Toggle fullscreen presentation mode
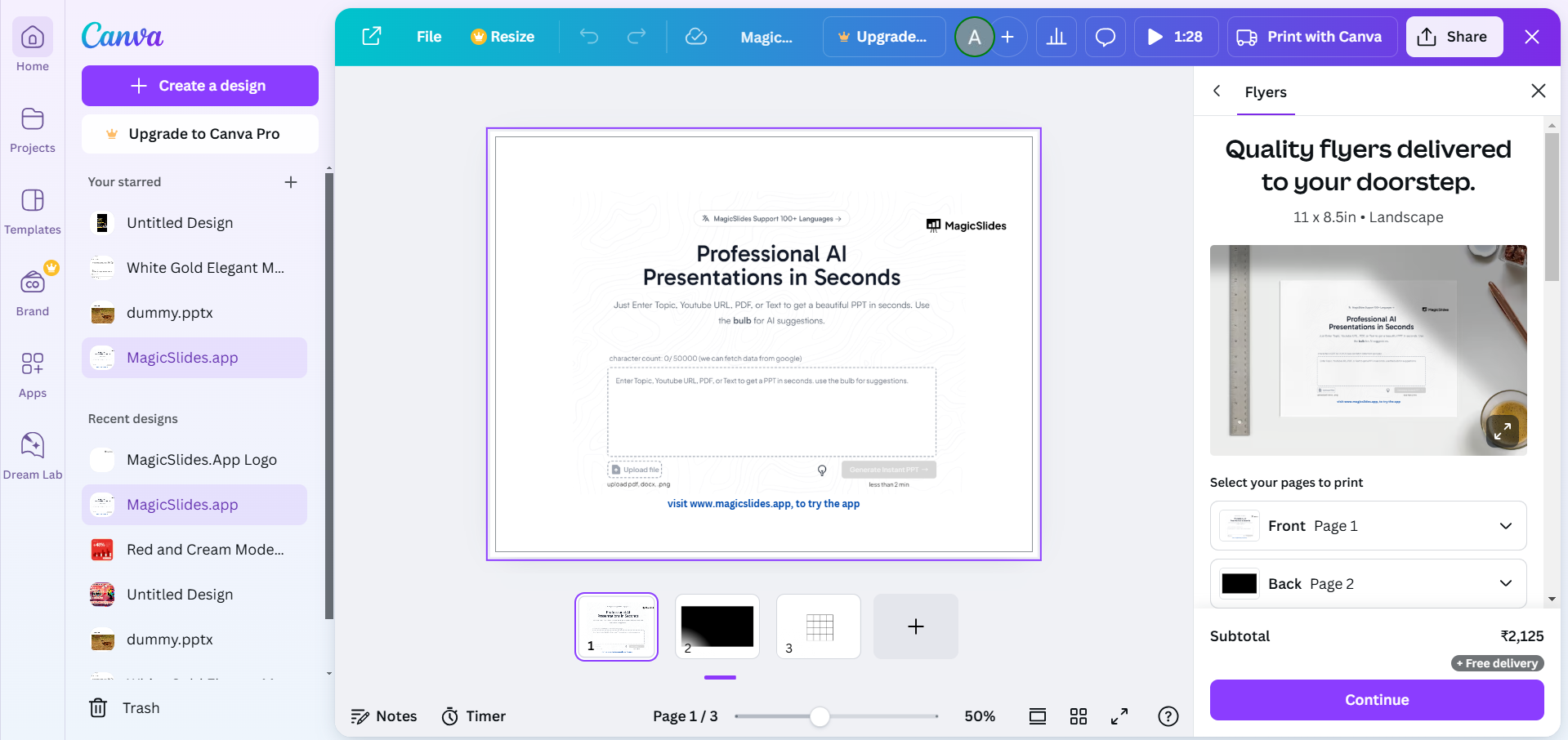1568x740 pixels. (1119, 716)
